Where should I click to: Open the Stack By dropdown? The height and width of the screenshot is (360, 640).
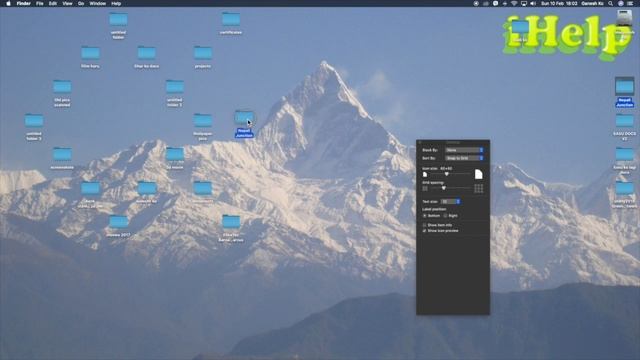click(x=464, y=150)
